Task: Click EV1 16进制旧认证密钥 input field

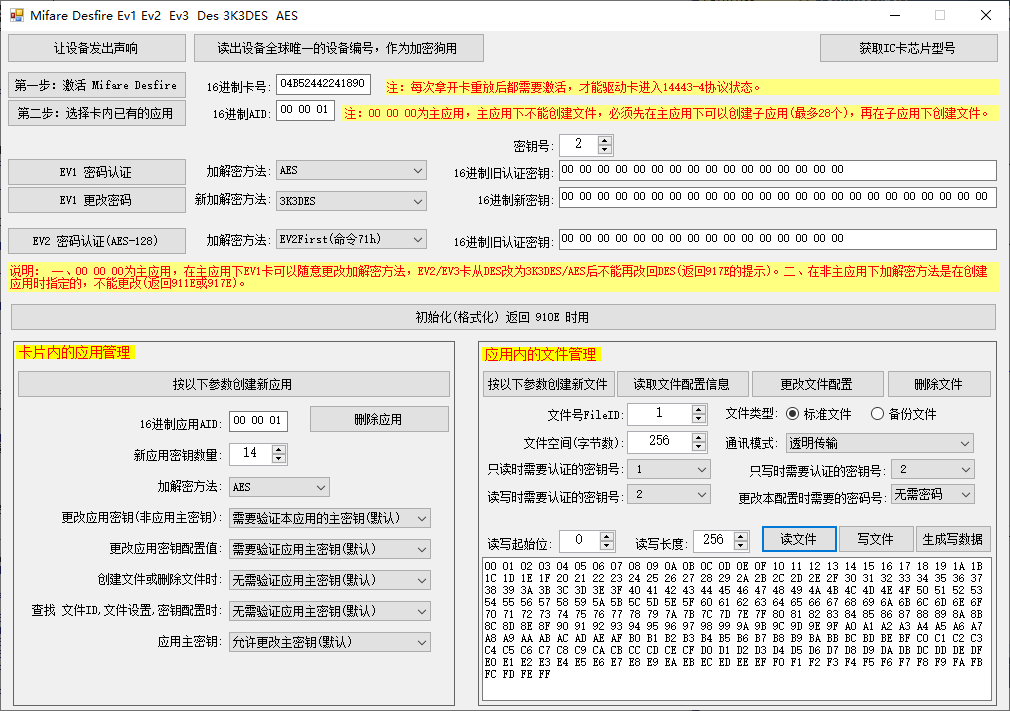Action: [x=777, y=170]
